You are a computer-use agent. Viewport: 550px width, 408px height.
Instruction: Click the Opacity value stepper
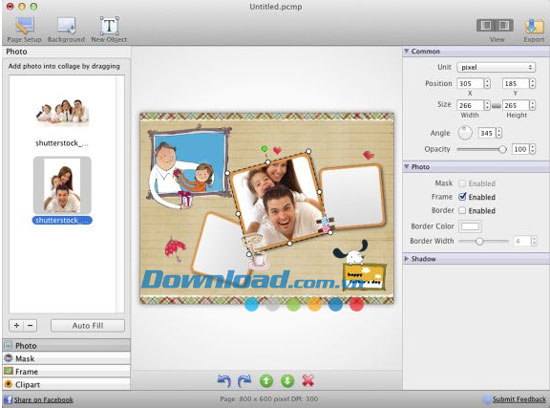tap(532, 149)
